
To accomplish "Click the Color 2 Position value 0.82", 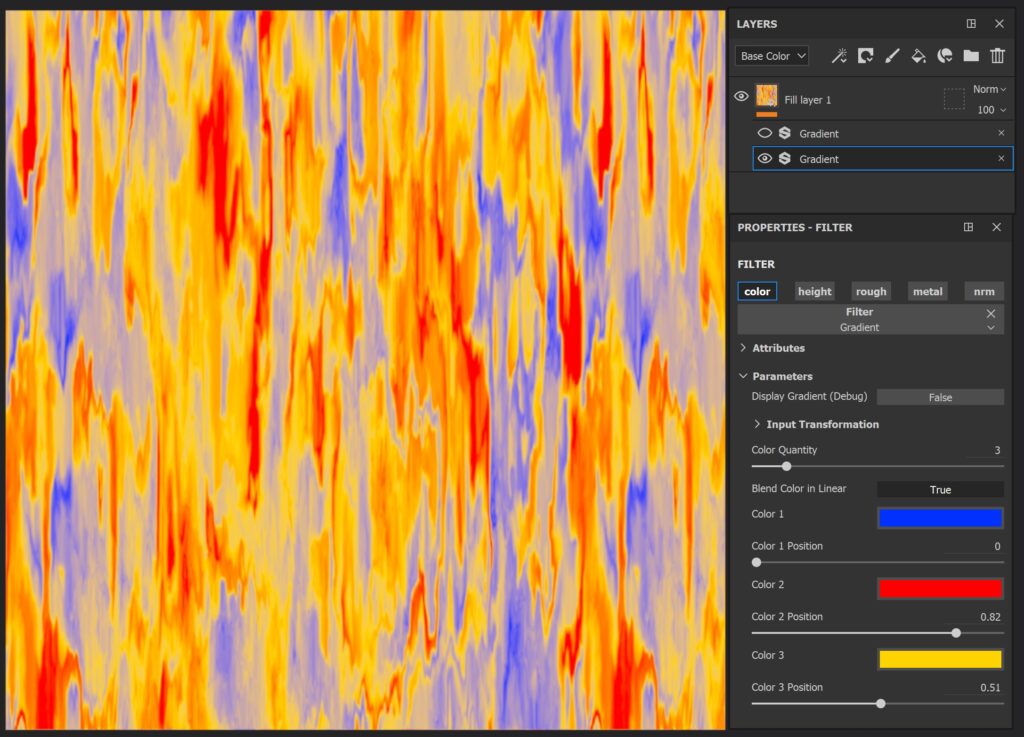I will (x=990, y=616).
